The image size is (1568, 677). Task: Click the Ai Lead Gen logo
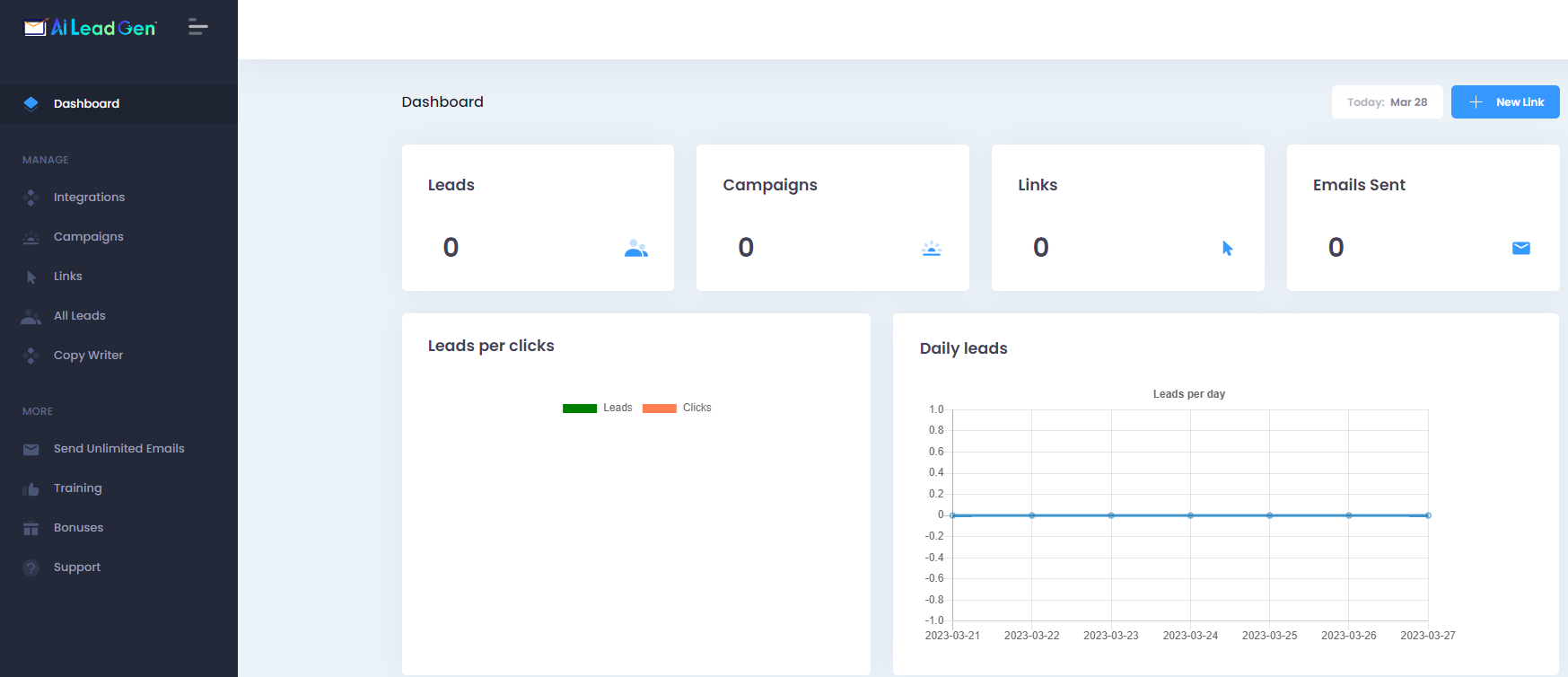click(x=90, y=28)
